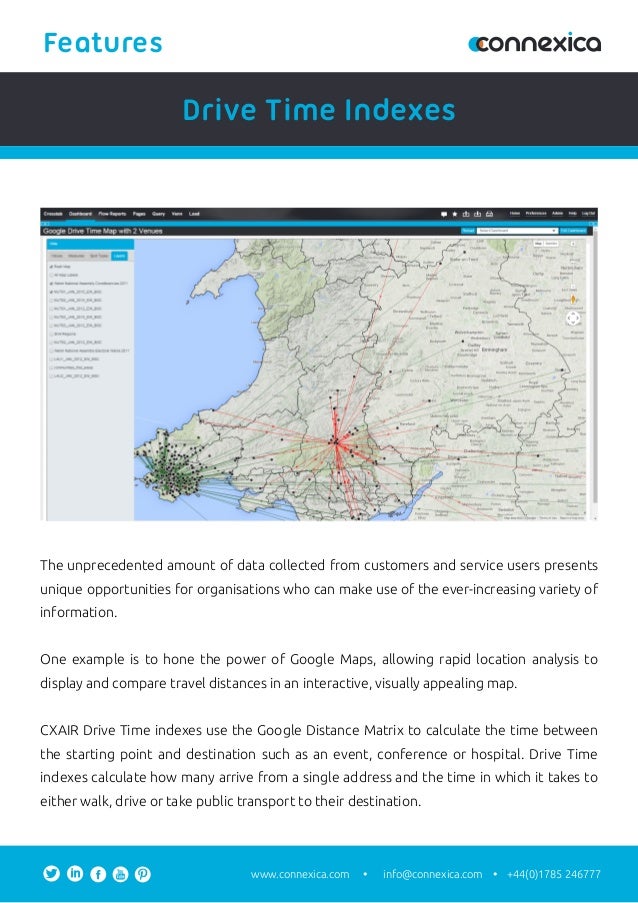Click the Street View pegman icon
The width and height of the screenshot is (638, 903).
pyautogui.click(x=573, y=299)
